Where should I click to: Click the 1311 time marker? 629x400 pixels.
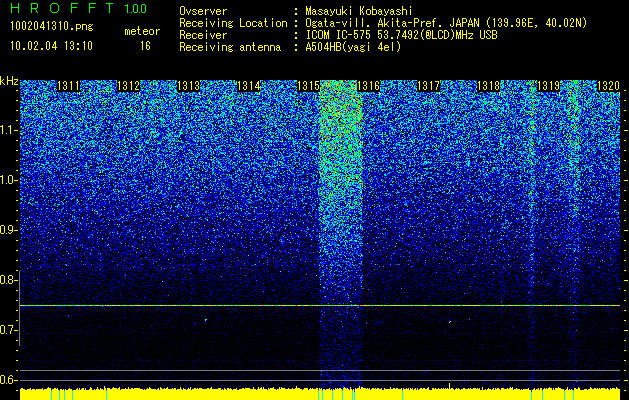69,86
